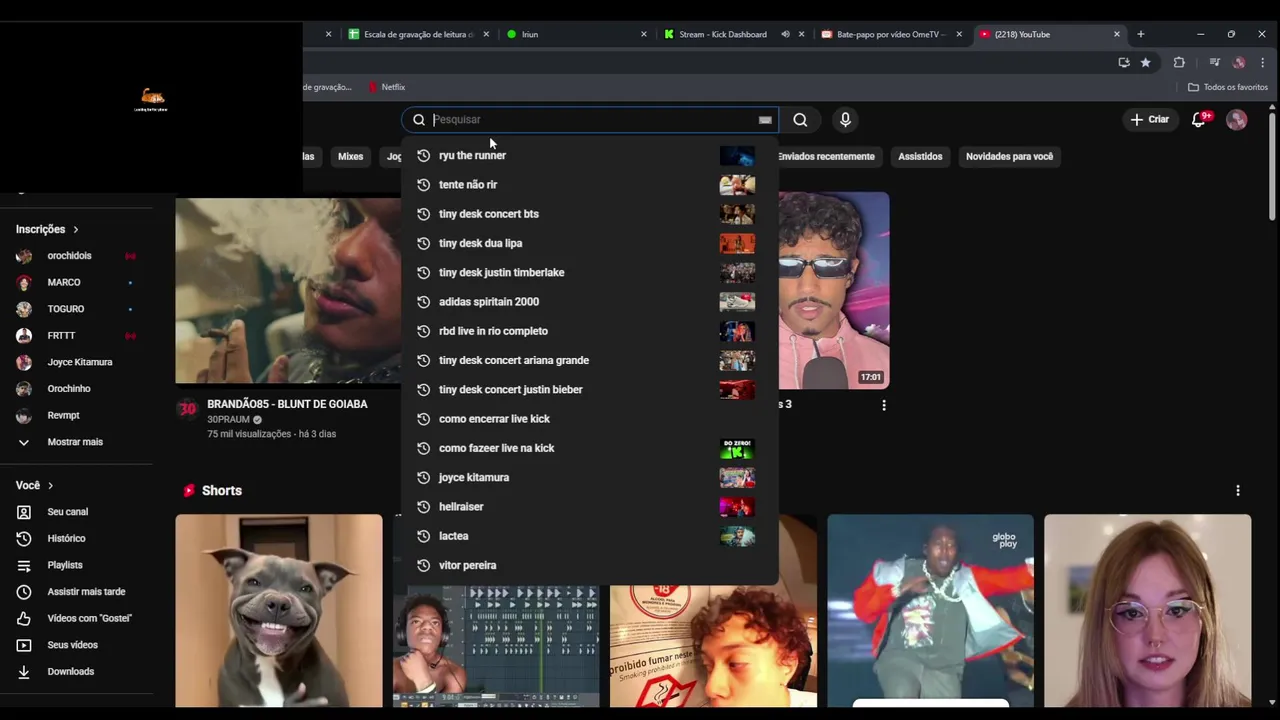This screenshot has height=720, width=1280.
Task: Choose 'joyce kitamura' search suggestion
Action: pyautogui.click(x=590, y=477)
